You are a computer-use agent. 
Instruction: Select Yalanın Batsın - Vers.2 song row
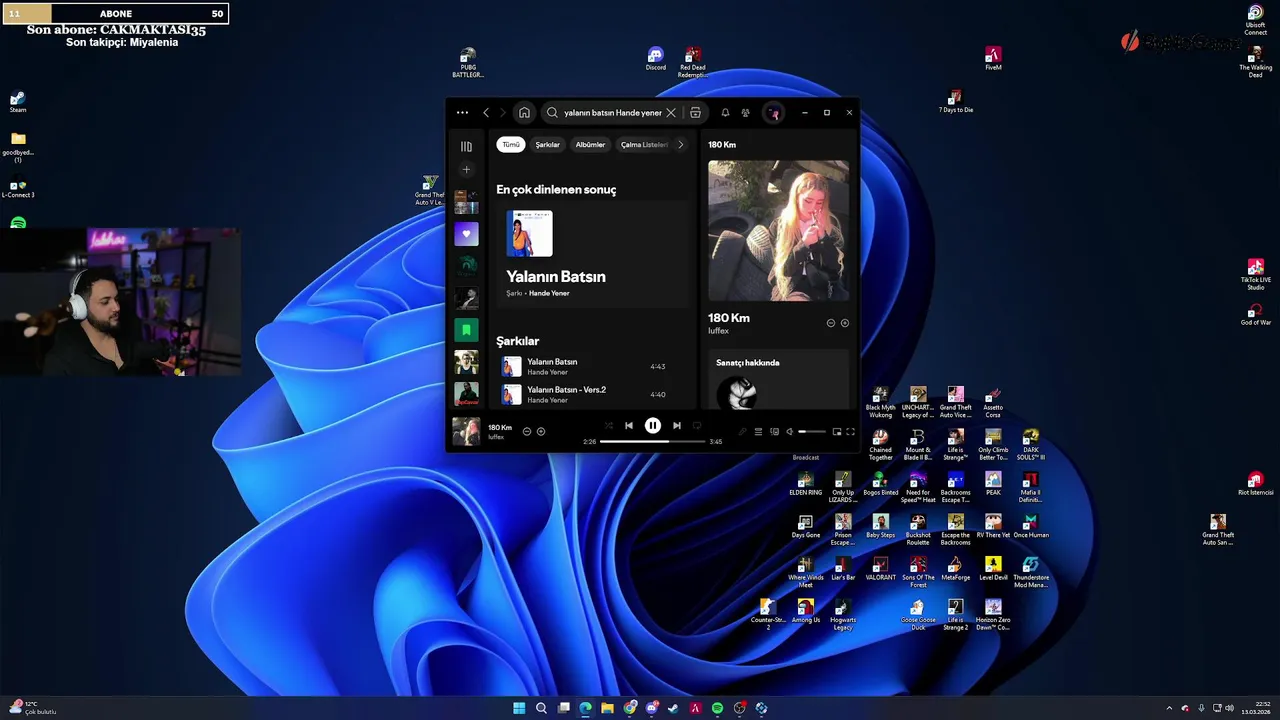pyautogui.click(x=593, y=394)
